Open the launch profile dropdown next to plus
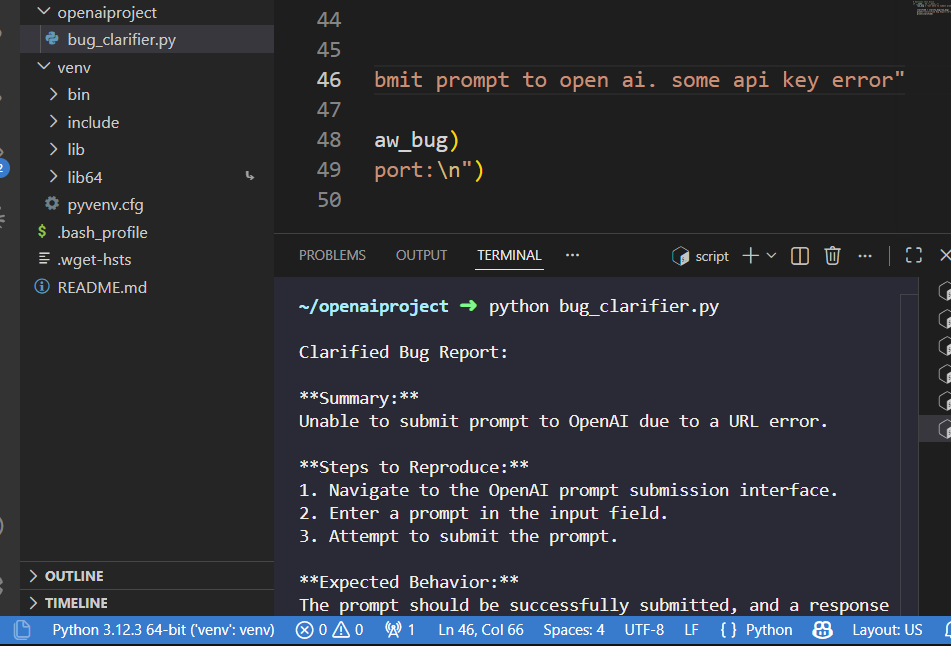The image size is (951, 646). pos(771,256)
